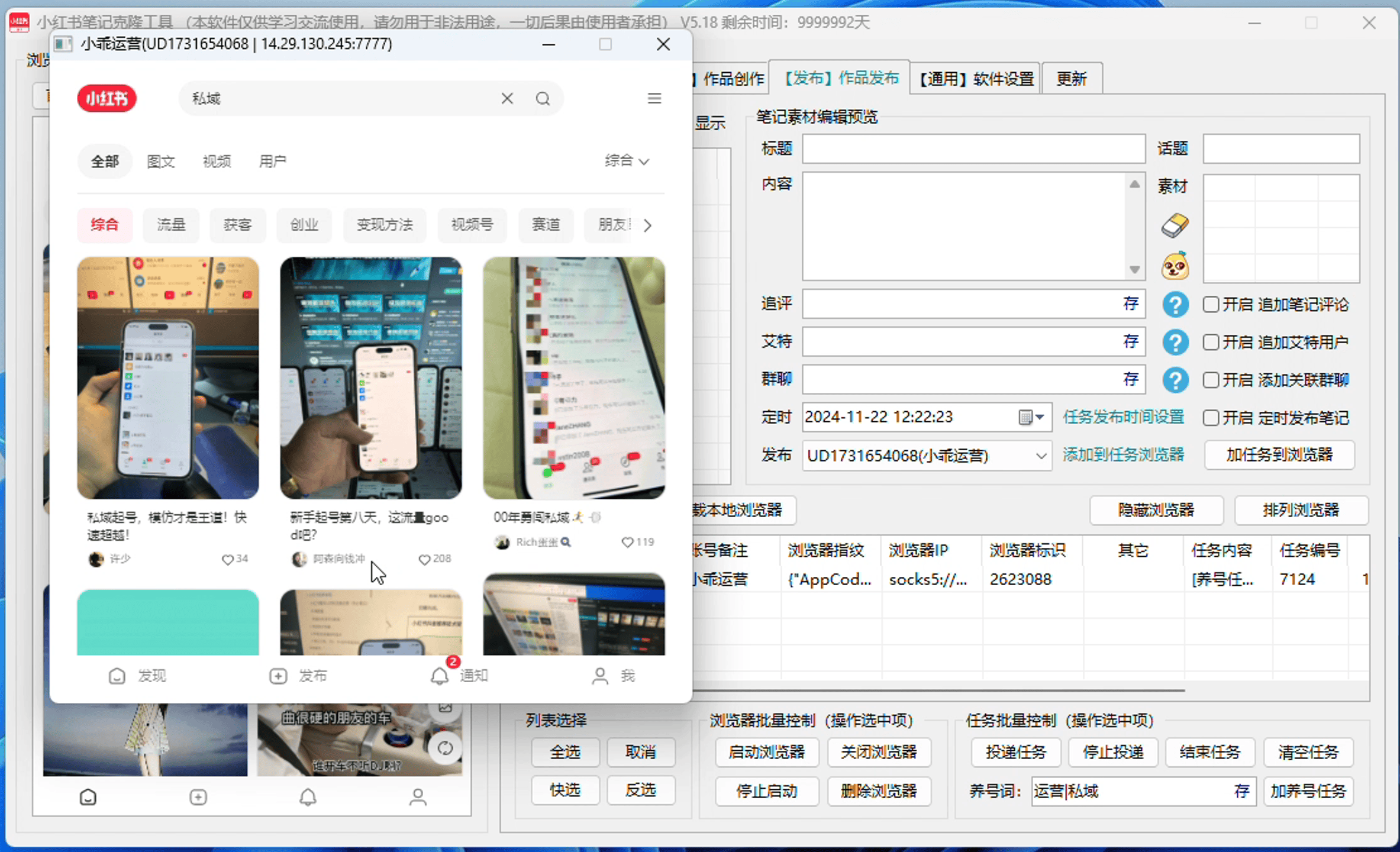Open 我 profile in bottom navigation

pyautogui.click(x=613, y=676)
